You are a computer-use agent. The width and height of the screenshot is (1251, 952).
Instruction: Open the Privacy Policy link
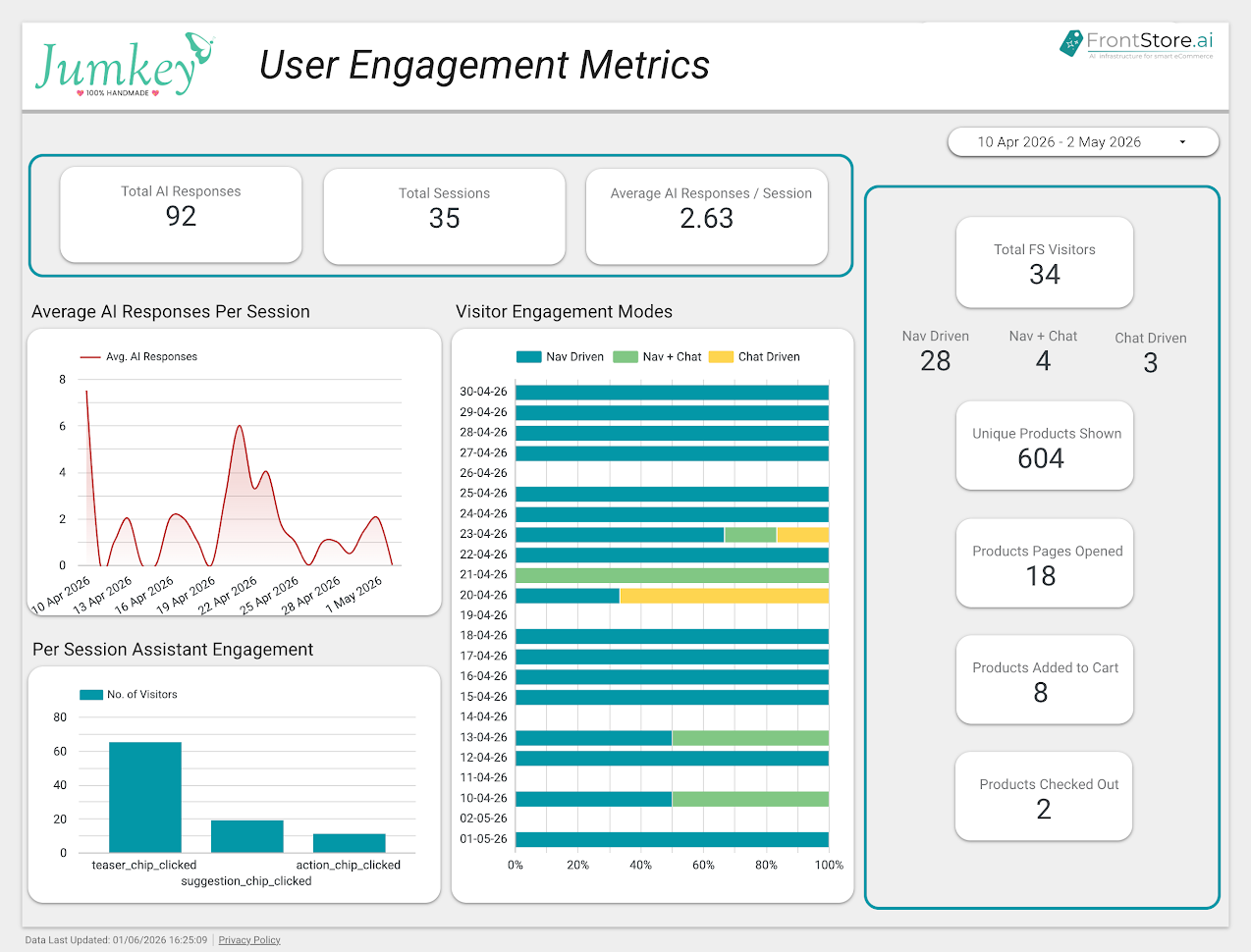249,940
